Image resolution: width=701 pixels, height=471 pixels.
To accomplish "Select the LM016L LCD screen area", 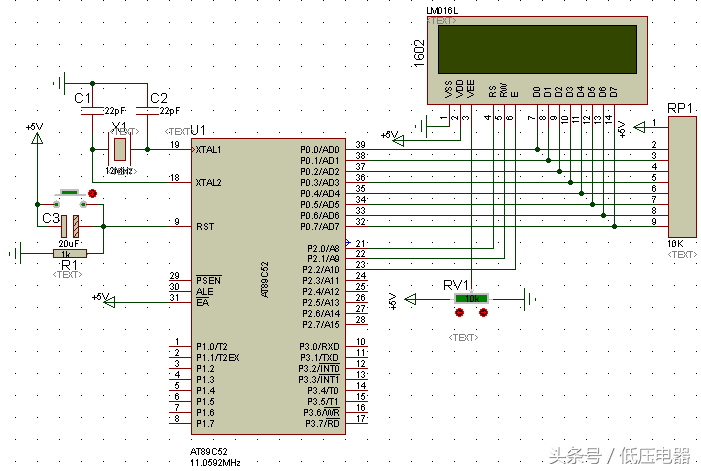I will 537,49.
